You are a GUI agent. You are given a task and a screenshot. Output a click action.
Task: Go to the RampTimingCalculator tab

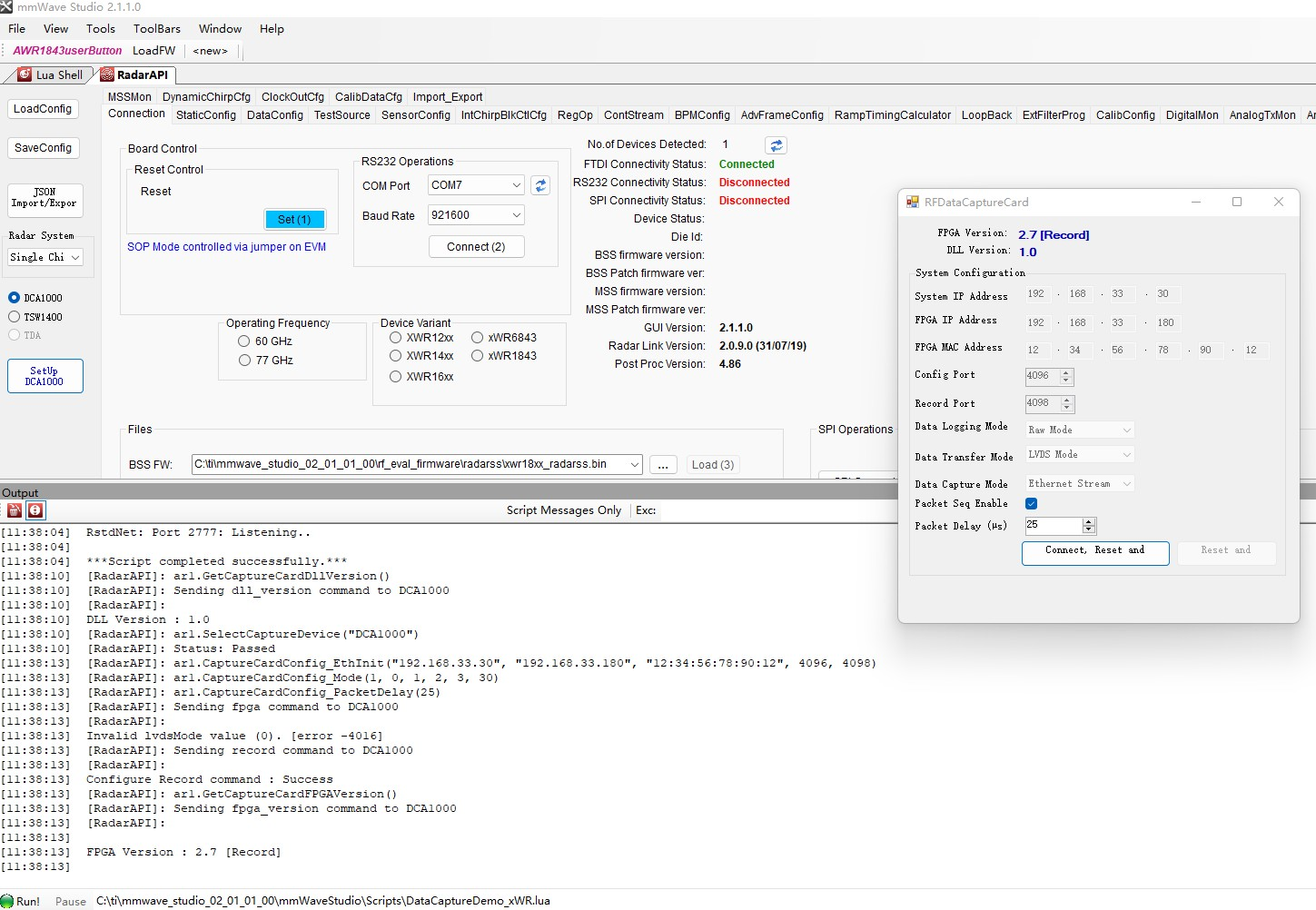click(x=893, y=115)
